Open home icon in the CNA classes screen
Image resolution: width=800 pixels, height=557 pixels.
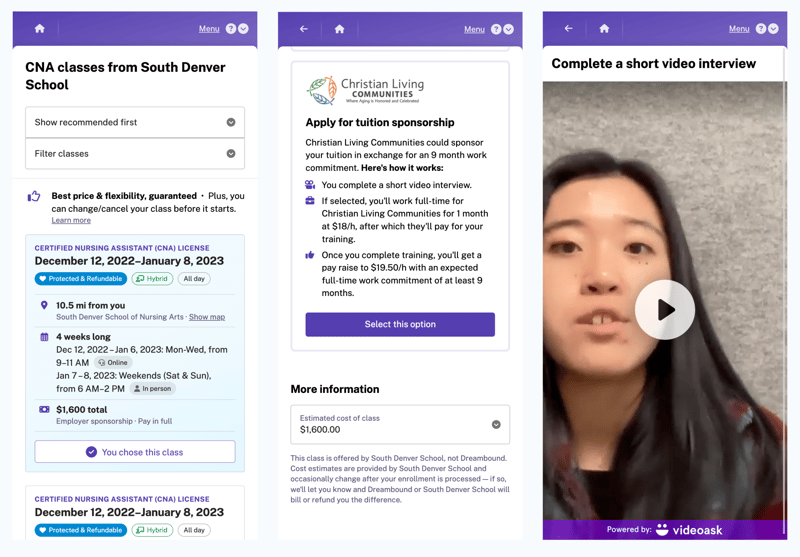point(39,29)
